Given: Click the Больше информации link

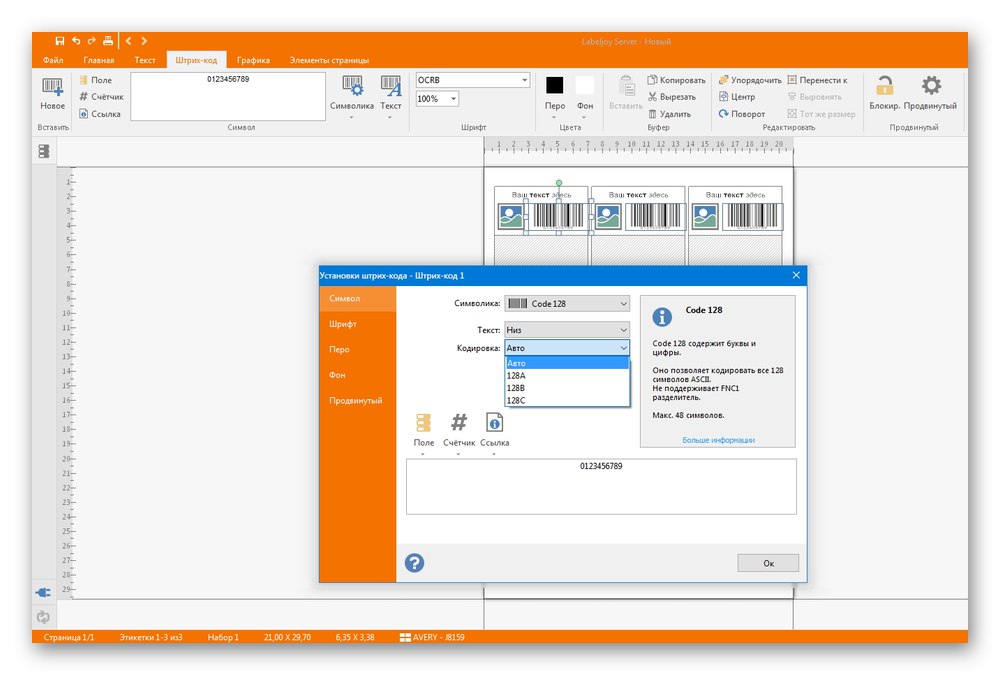Looking at the screenshot, I should (x=718, y=440).
